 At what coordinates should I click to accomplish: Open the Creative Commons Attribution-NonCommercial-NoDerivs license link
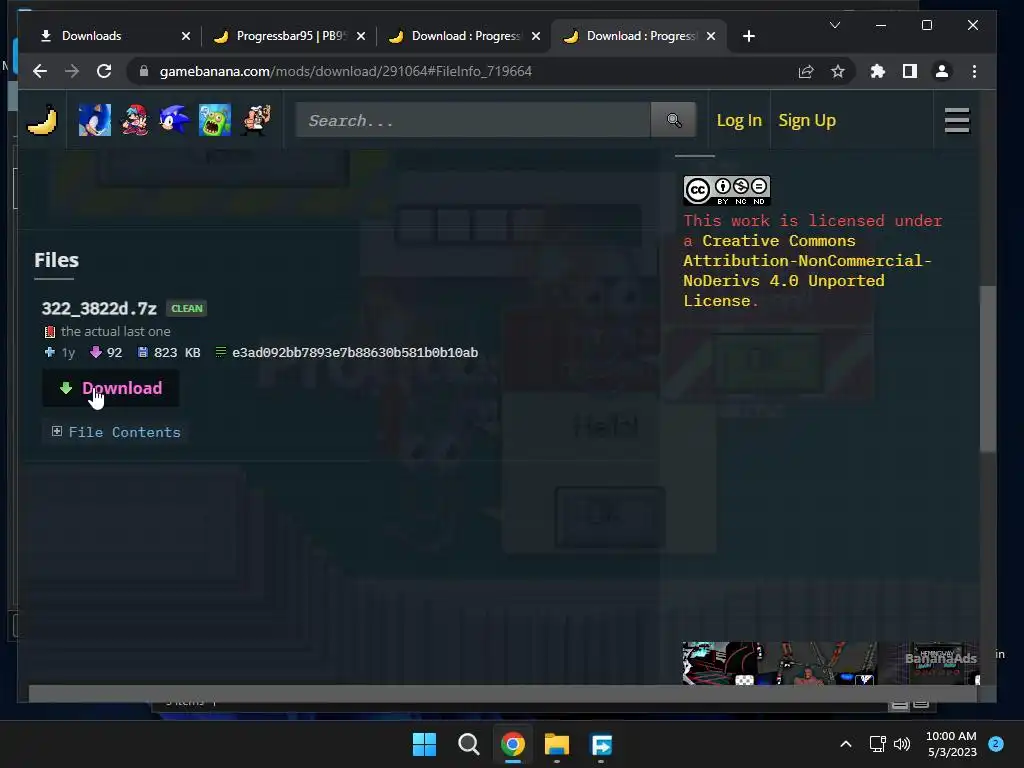click(807, 270)
